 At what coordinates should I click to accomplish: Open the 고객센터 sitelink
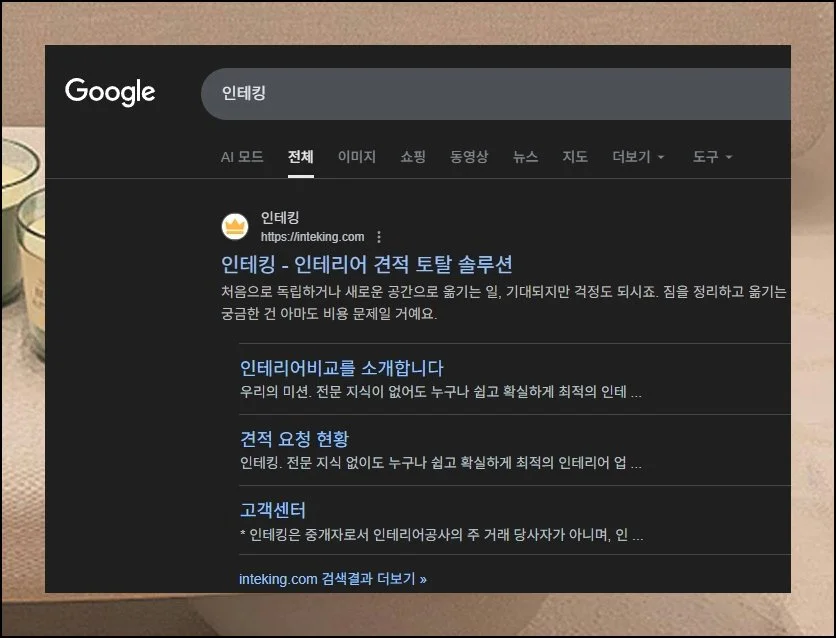point(273,510)
